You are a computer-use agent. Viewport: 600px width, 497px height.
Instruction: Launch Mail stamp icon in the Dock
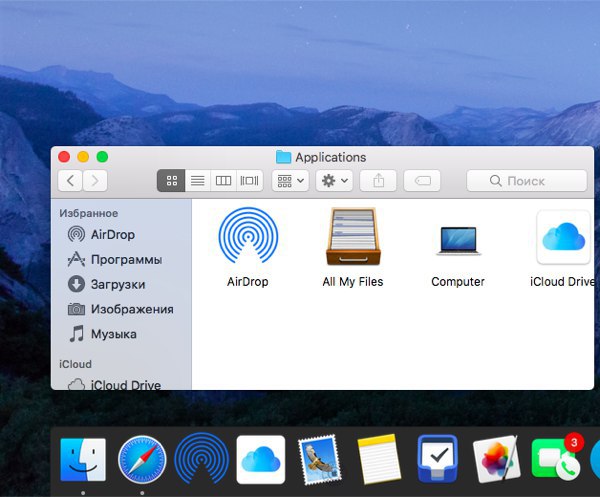coord(320,460)
